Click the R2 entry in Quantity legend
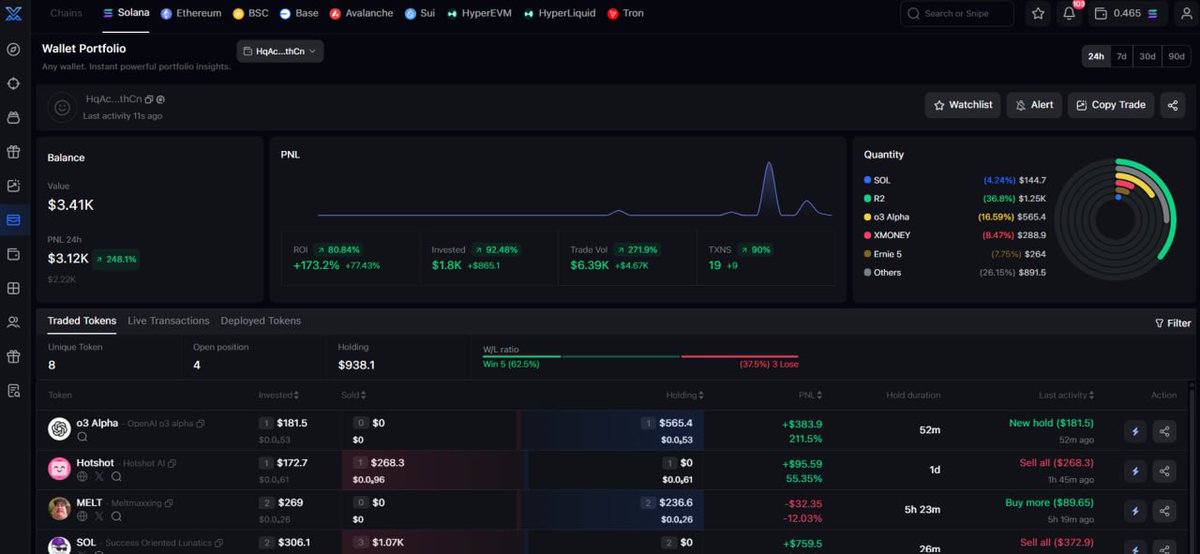 tap(954, 198)
